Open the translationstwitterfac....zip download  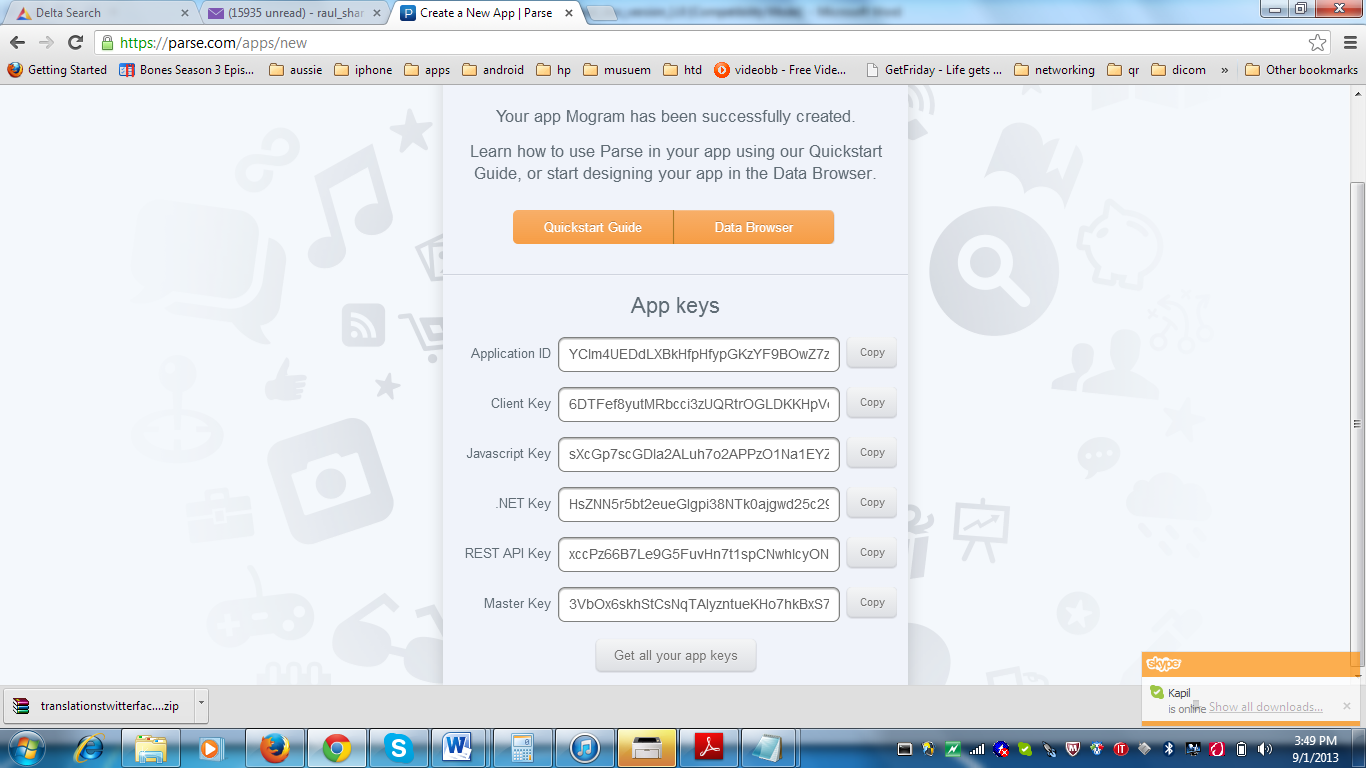99,705
